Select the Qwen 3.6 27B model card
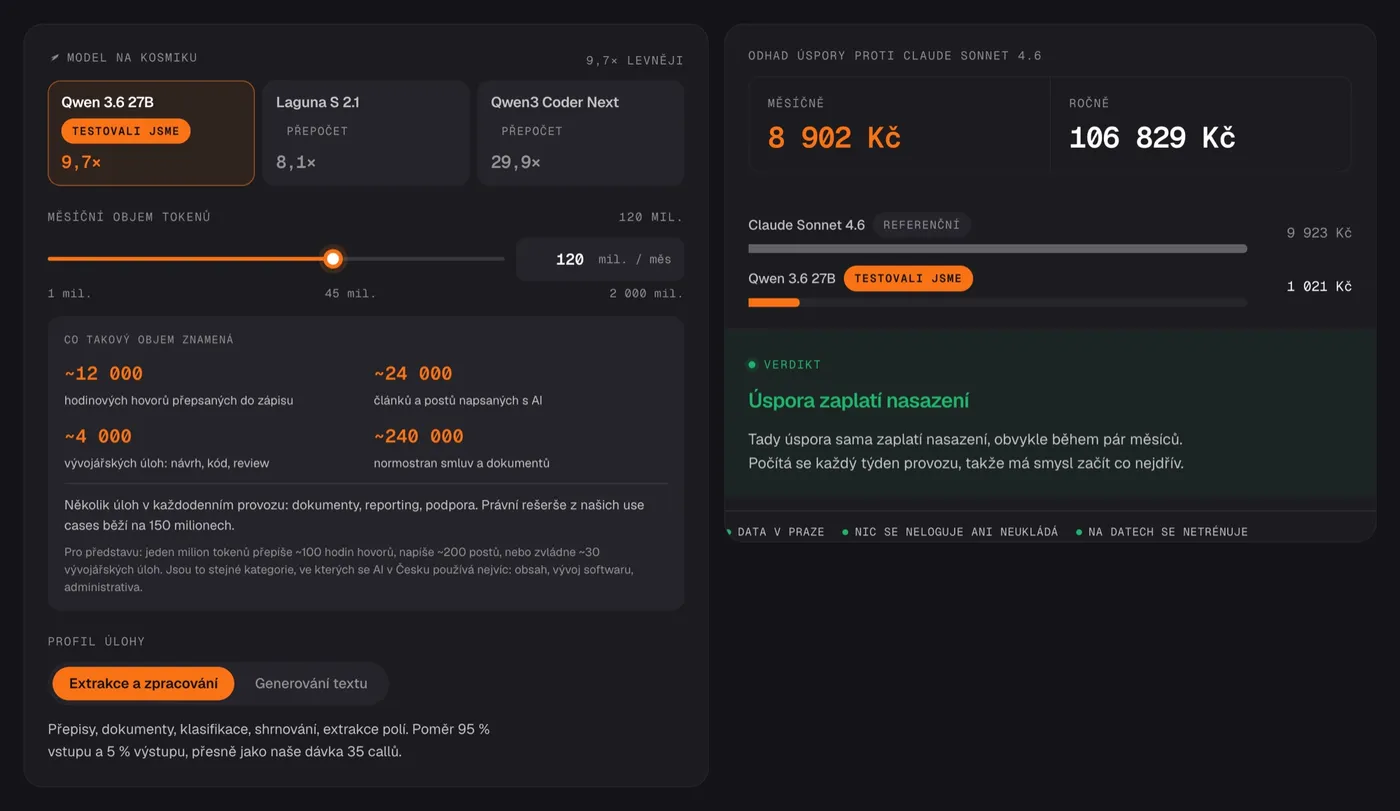Screen dimensions: 1400x811 151,133
